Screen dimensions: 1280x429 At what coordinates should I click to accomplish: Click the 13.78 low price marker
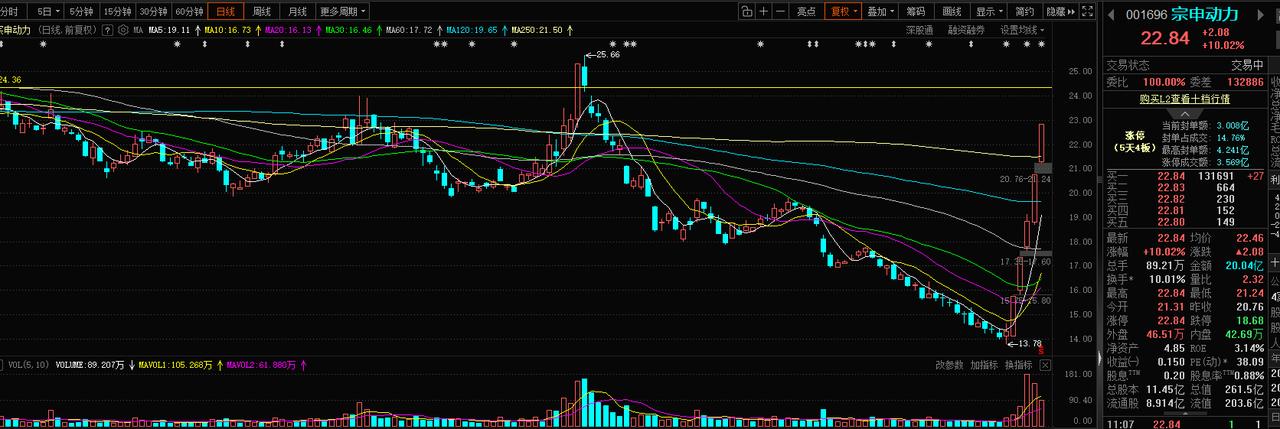tap(1029, 343)
